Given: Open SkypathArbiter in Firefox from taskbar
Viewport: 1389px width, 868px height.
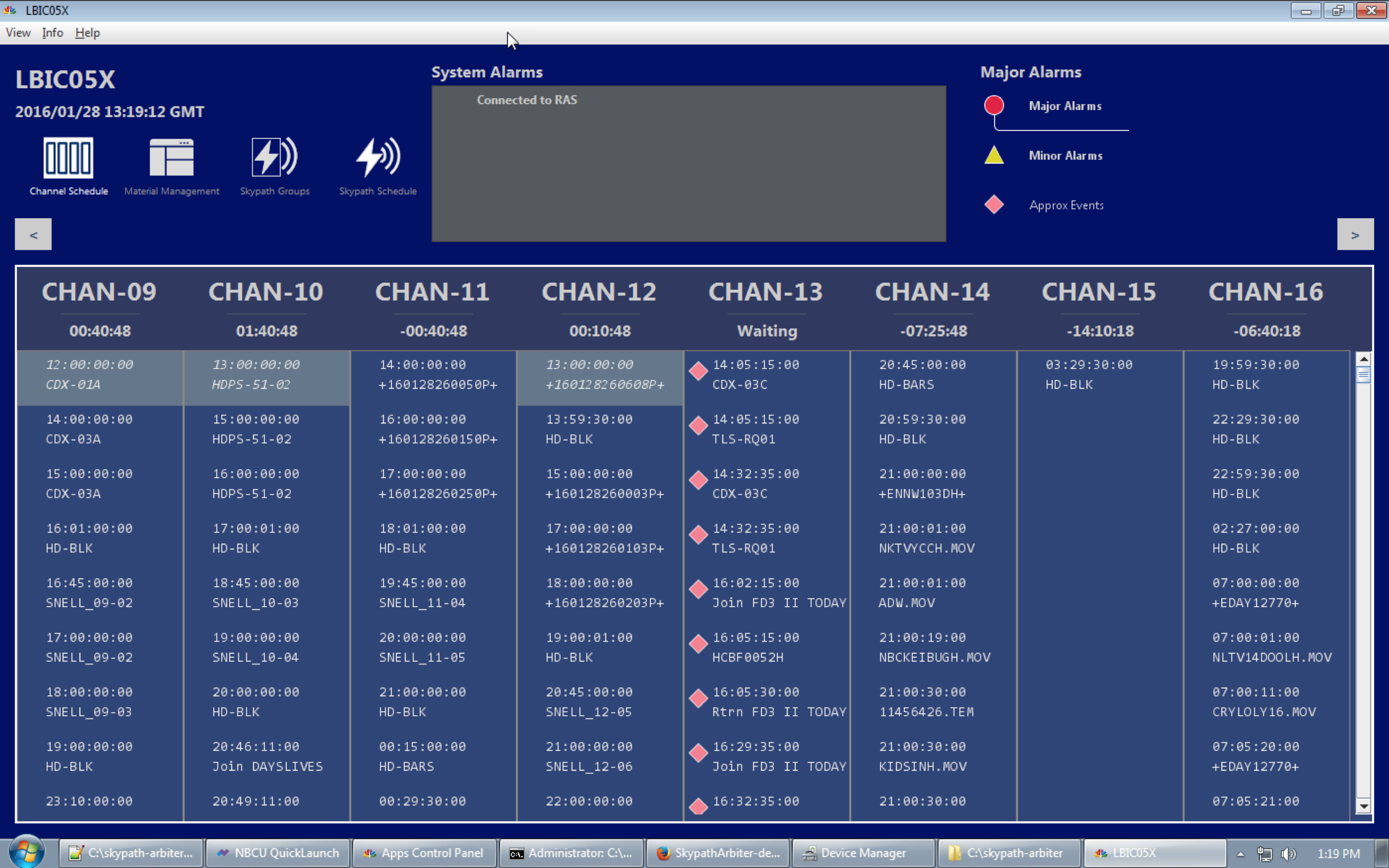Looking at the screenshot, I should pos(718,853).
